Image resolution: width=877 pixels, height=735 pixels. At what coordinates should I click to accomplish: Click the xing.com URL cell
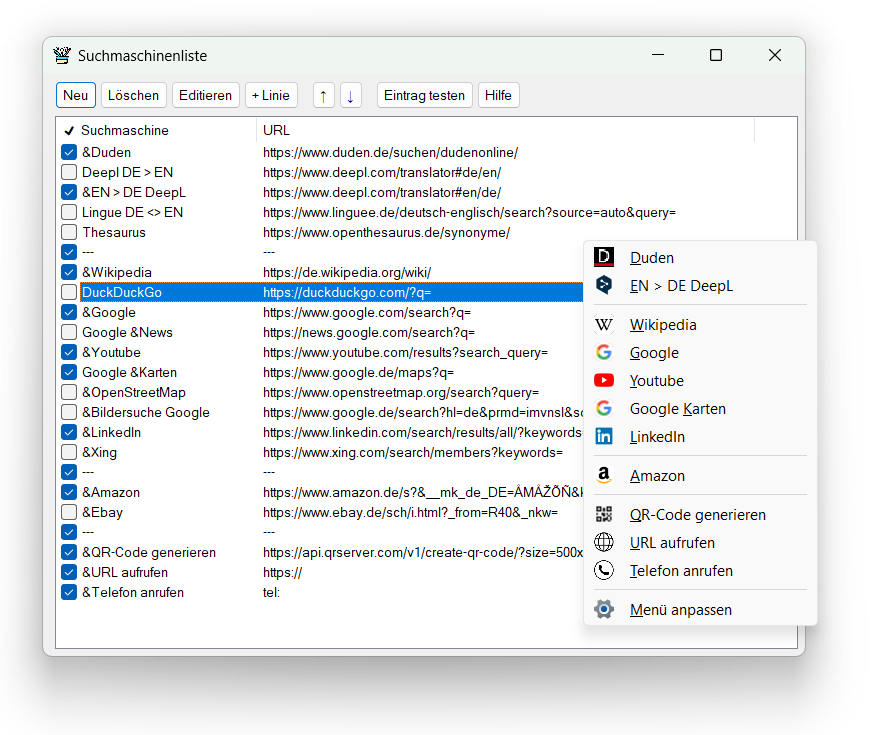tap(413, 453)
